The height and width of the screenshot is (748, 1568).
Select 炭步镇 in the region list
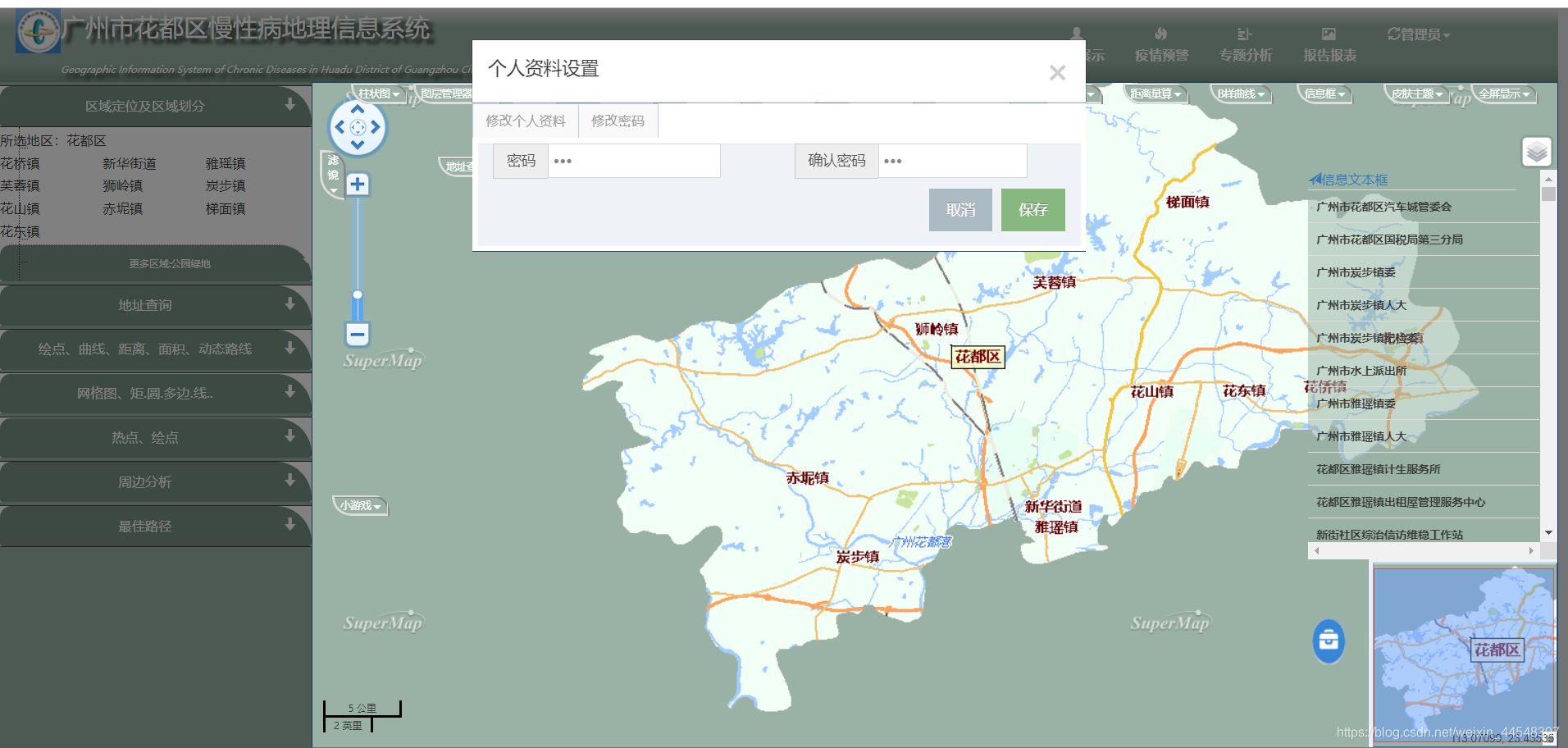[x=226, y=186]
